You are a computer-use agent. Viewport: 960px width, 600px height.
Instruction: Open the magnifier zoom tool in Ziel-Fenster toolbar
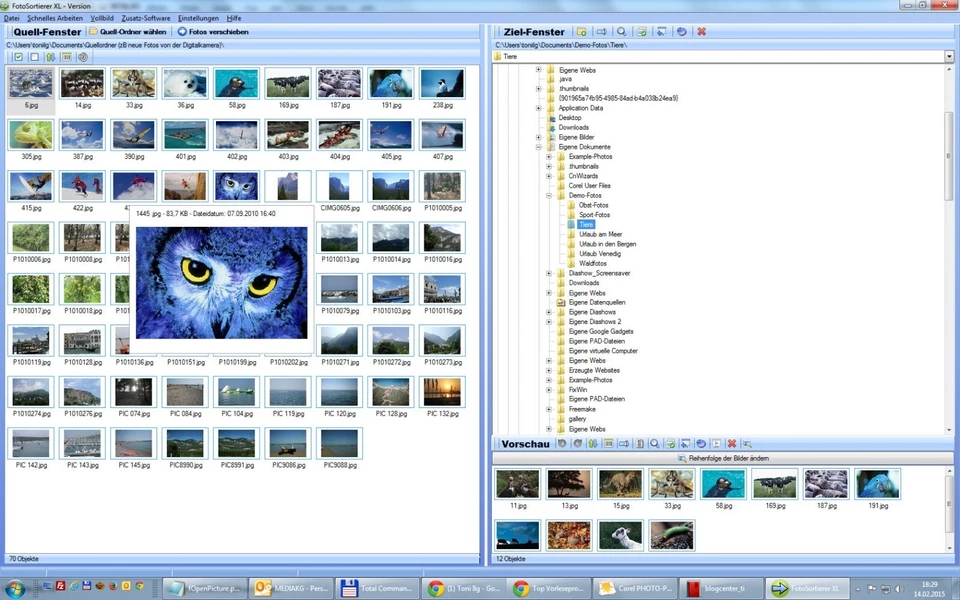(621, 31)
